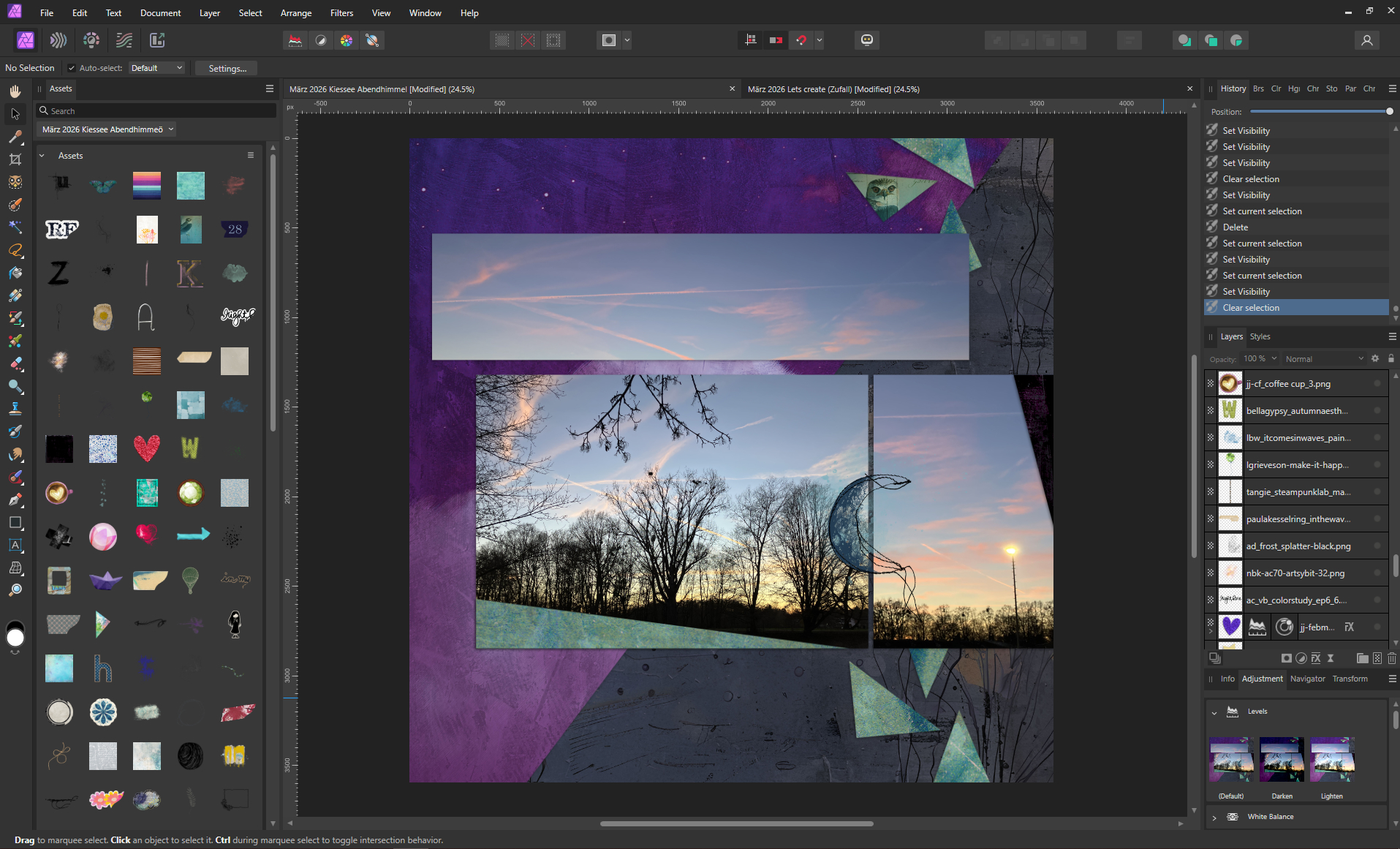
Task: Hide the jj-cf_coffee cup_3.png layer
Action: click(x=1377, y=383)
